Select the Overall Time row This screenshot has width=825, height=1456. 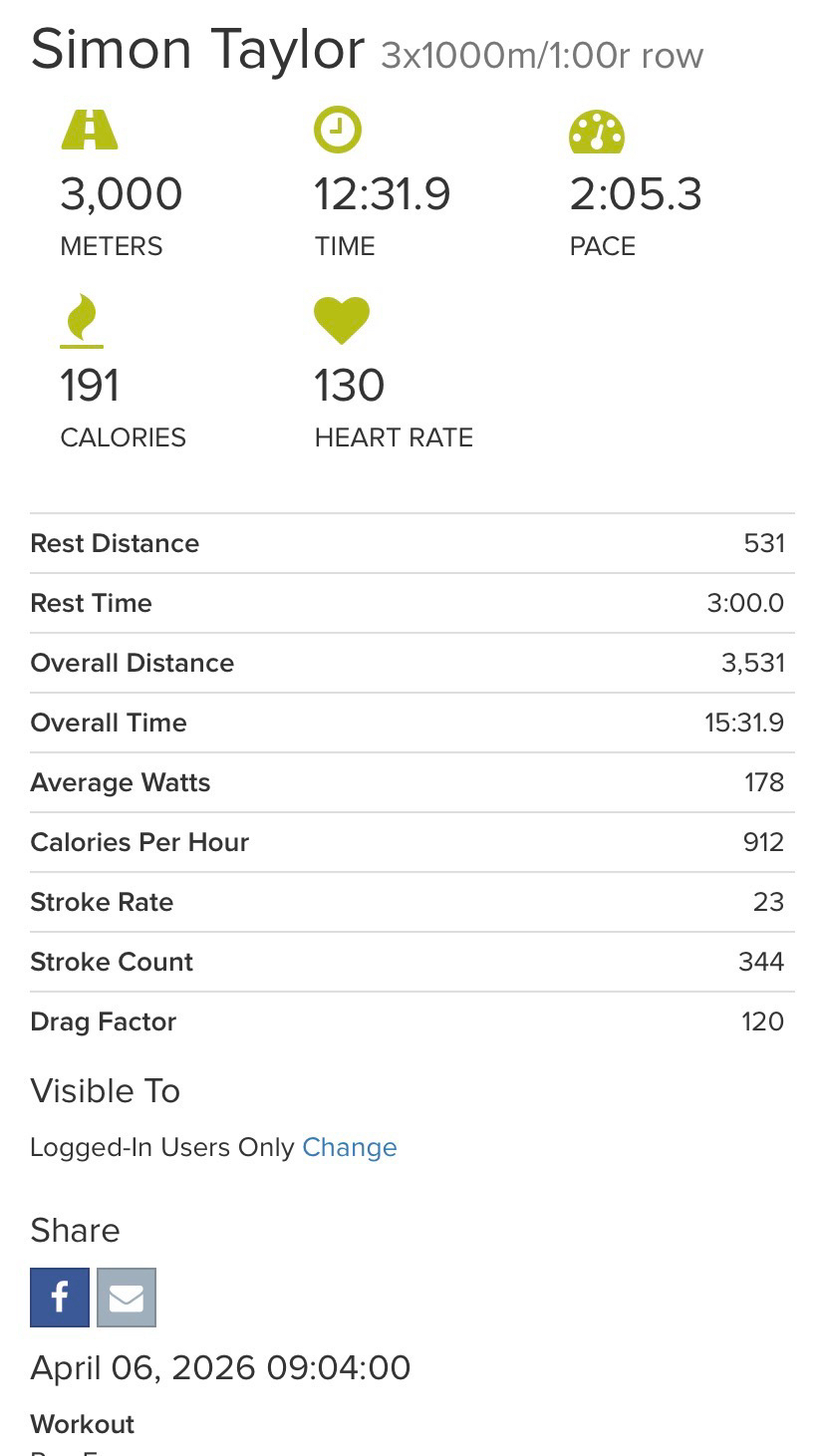[x=412, y=723]
